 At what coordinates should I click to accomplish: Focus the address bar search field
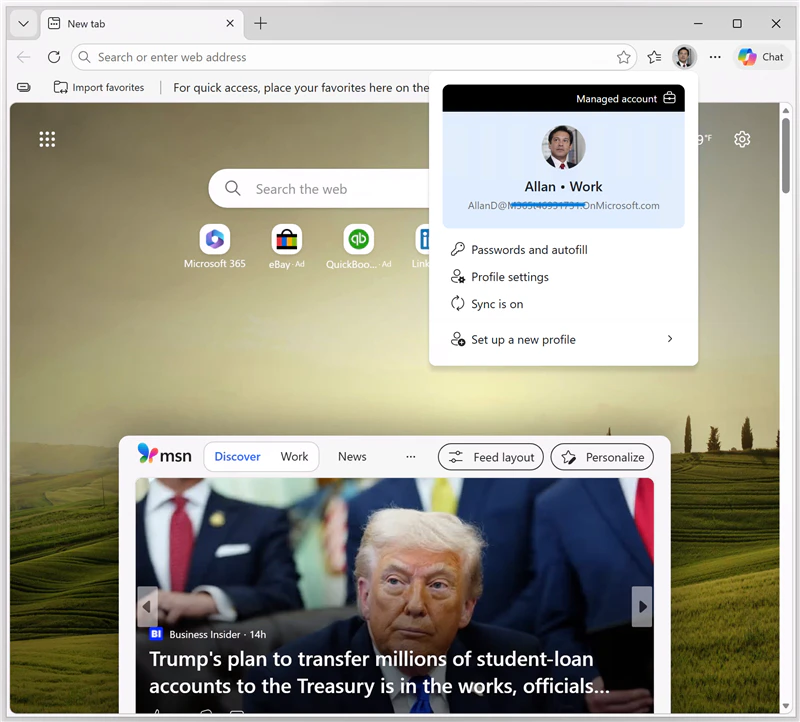pyautogui.click(x=354, y=57)
